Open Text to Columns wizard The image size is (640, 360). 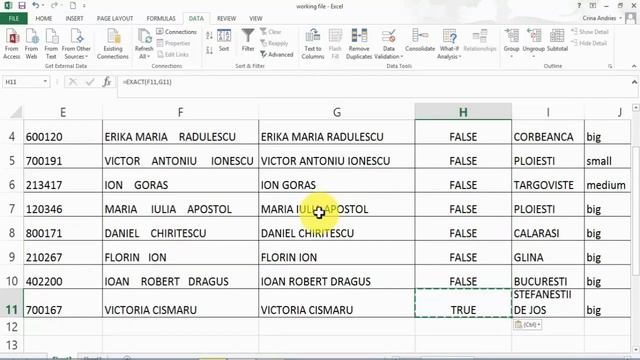click(313, 44)
